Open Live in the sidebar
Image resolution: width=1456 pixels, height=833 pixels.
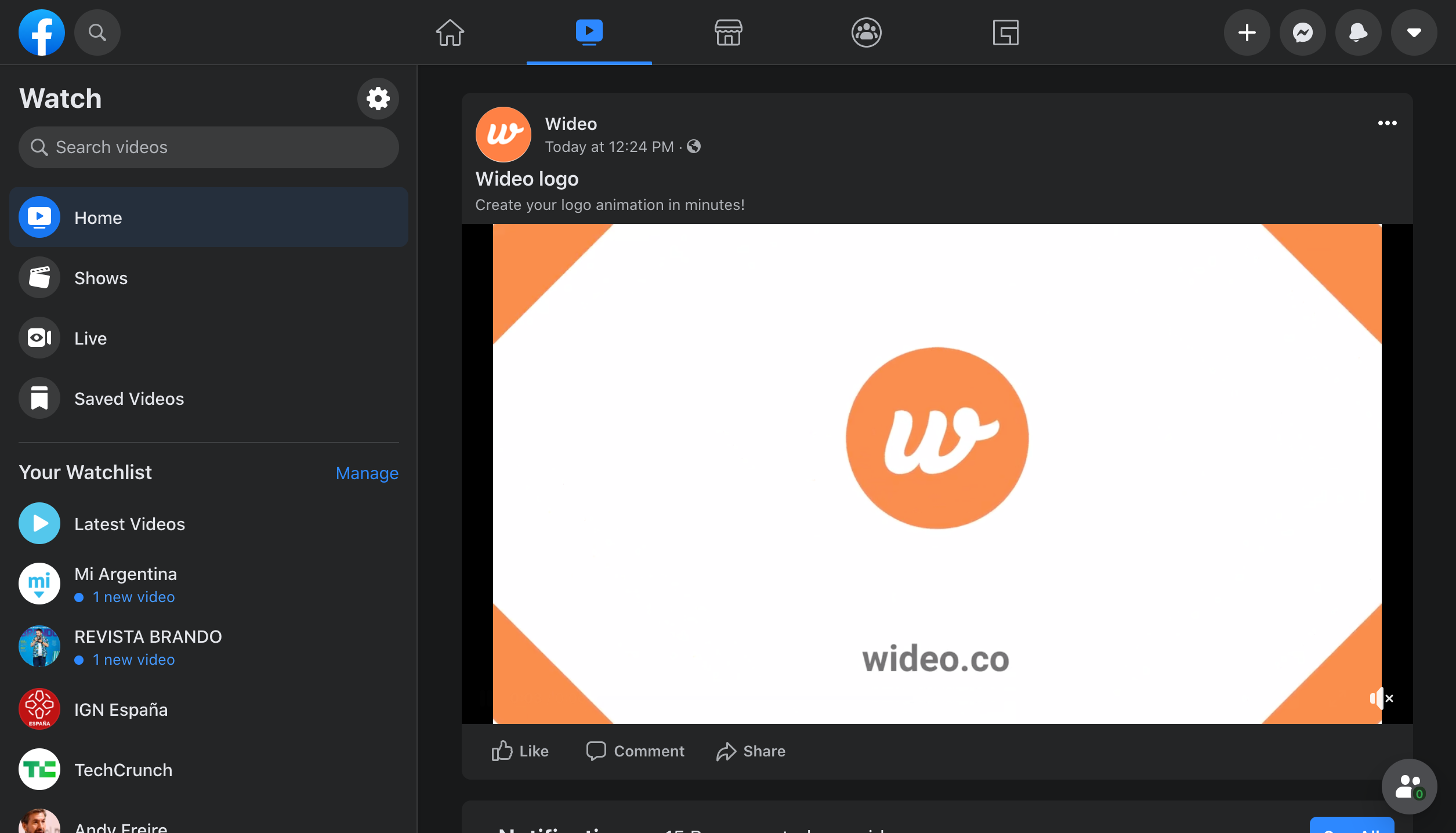click(x=209, y=338)
